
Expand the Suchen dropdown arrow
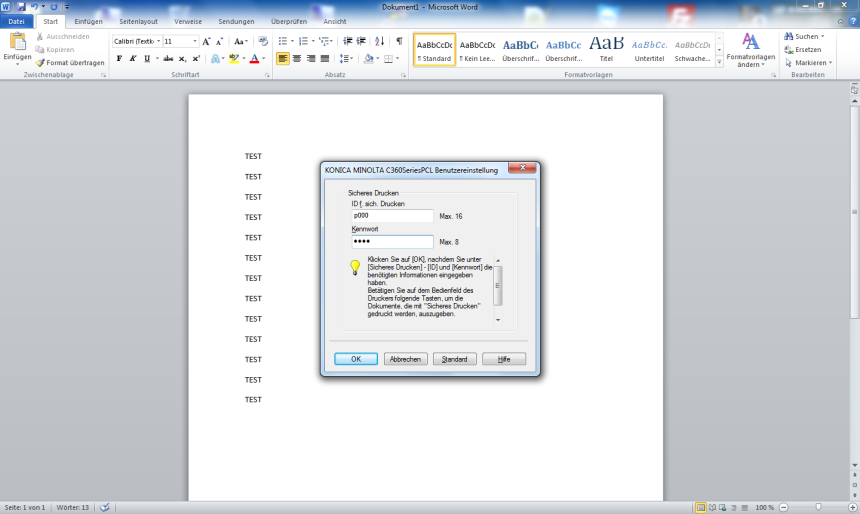(823, 36)
